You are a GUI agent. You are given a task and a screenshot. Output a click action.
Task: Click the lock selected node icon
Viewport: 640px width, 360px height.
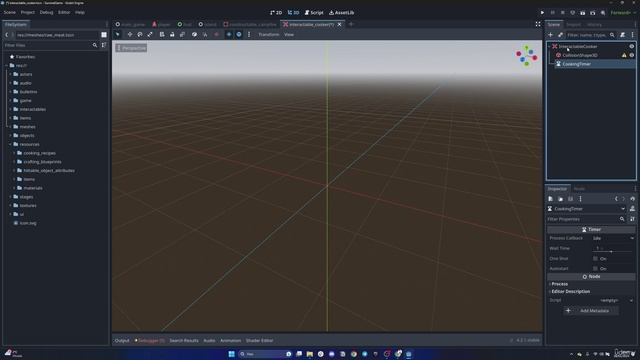point(172,35)
